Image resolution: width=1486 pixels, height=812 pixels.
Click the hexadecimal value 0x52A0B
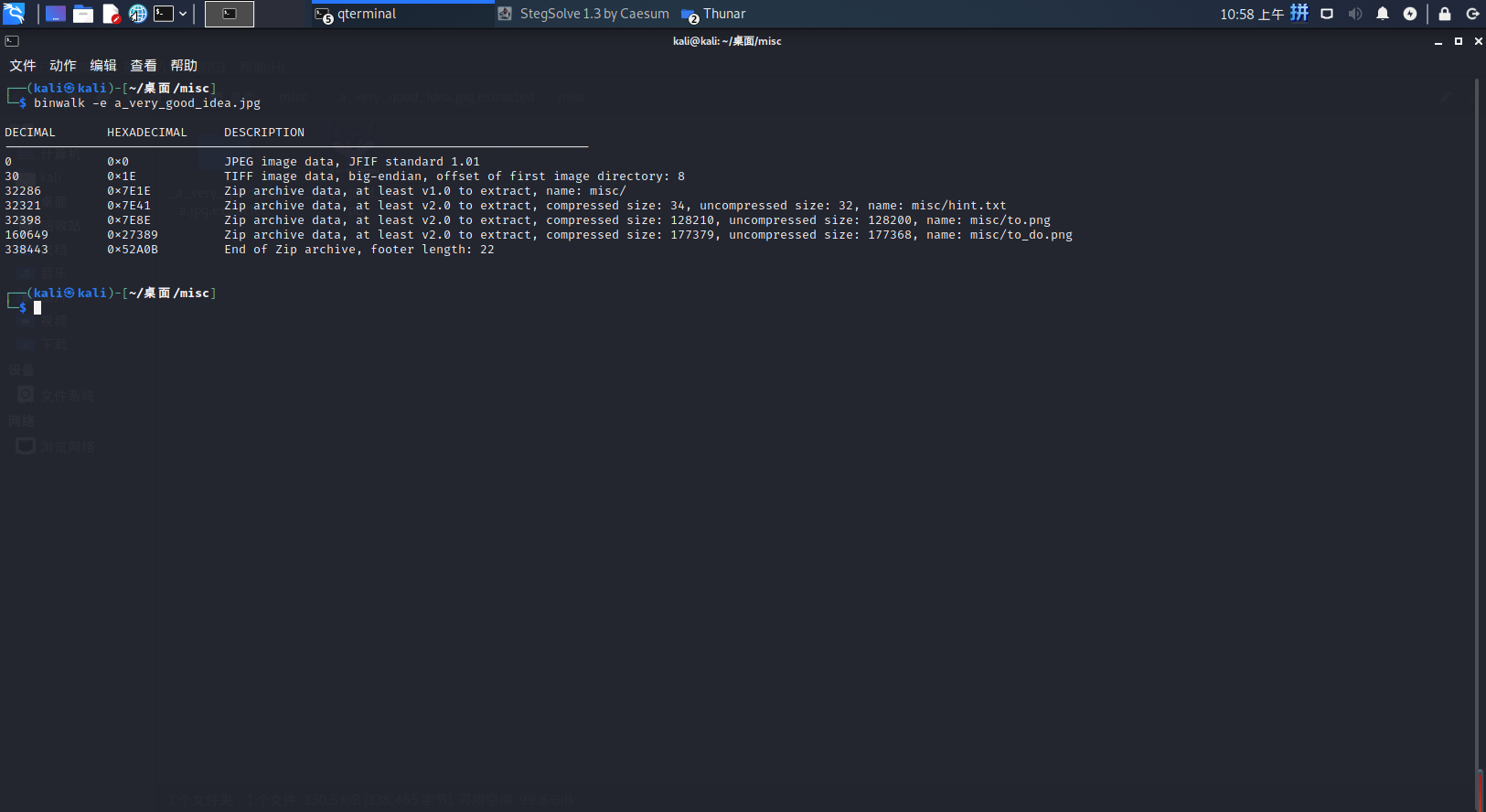[x=133, y=250]
